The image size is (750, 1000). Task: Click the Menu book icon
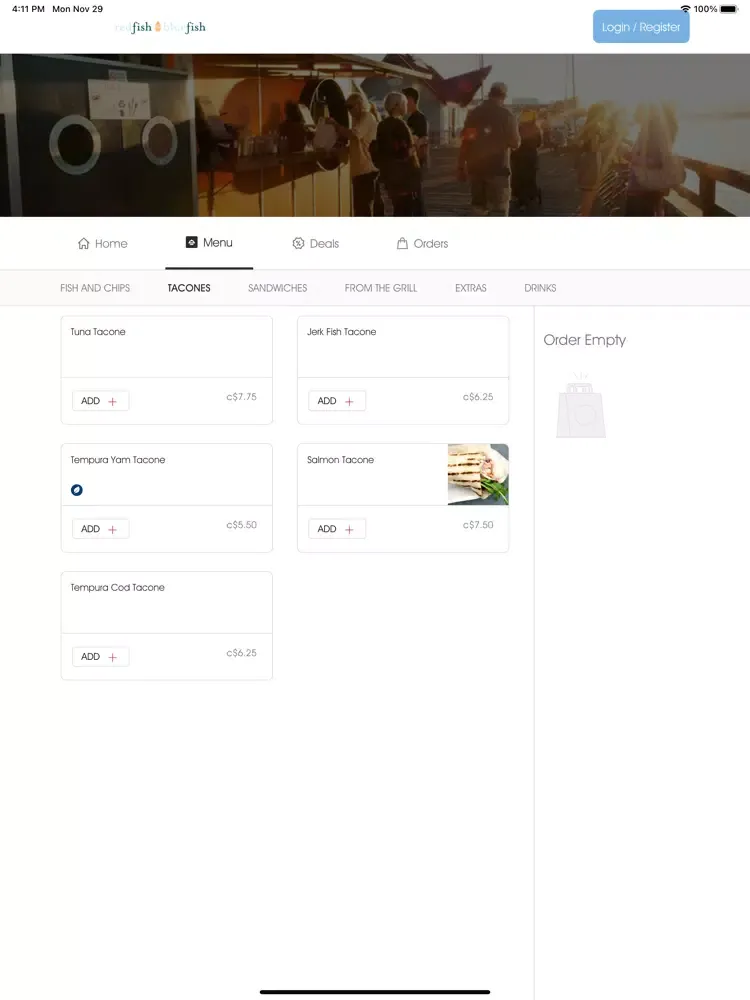point(191,242)
